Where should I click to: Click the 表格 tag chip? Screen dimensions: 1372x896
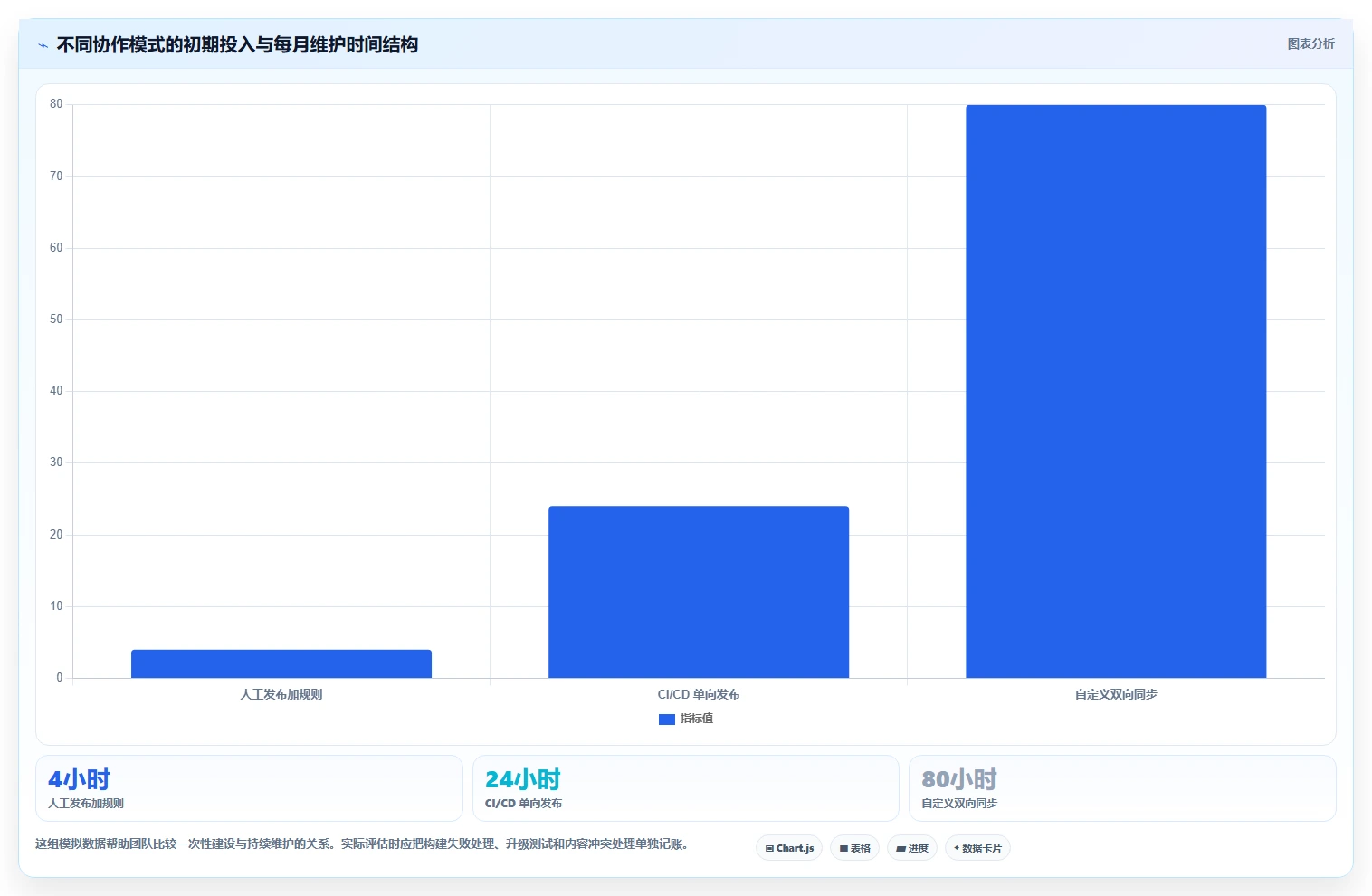click(x=854, y=848)
